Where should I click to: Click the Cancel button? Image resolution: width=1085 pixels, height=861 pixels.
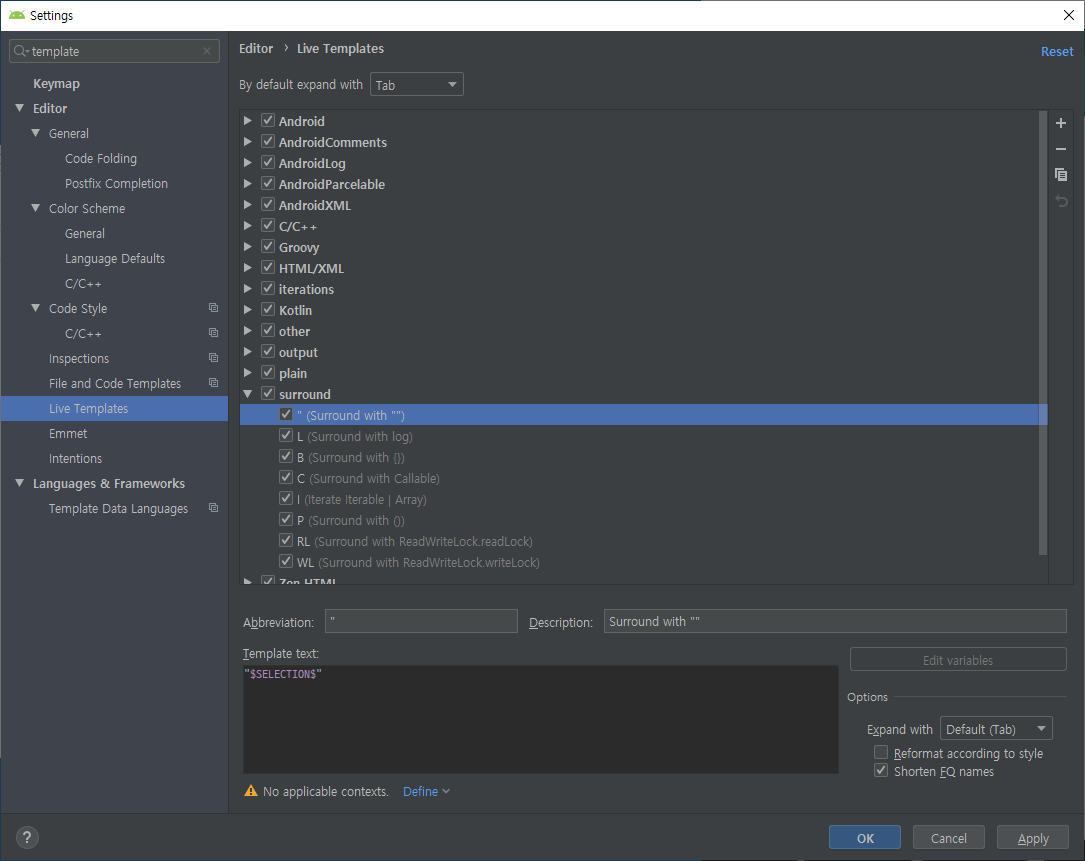pyautogui.click(x=949, y=837)
